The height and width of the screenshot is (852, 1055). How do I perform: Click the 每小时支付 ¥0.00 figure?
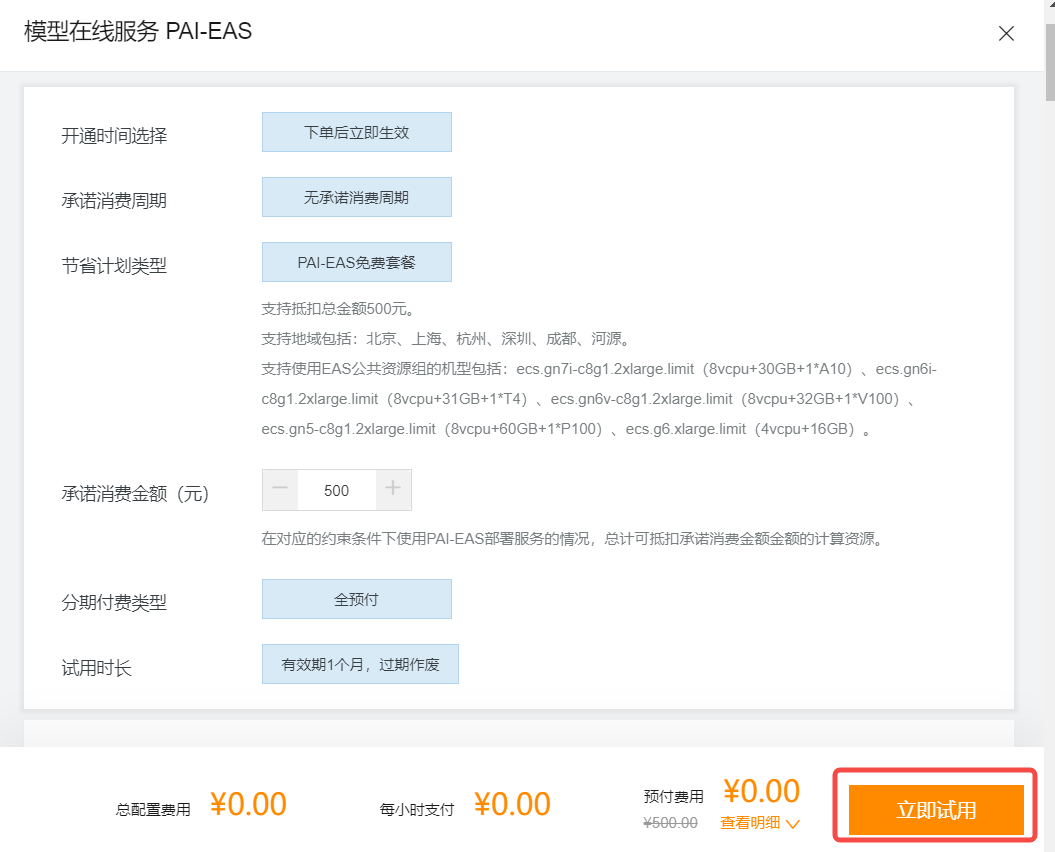(x=511, y=803)
